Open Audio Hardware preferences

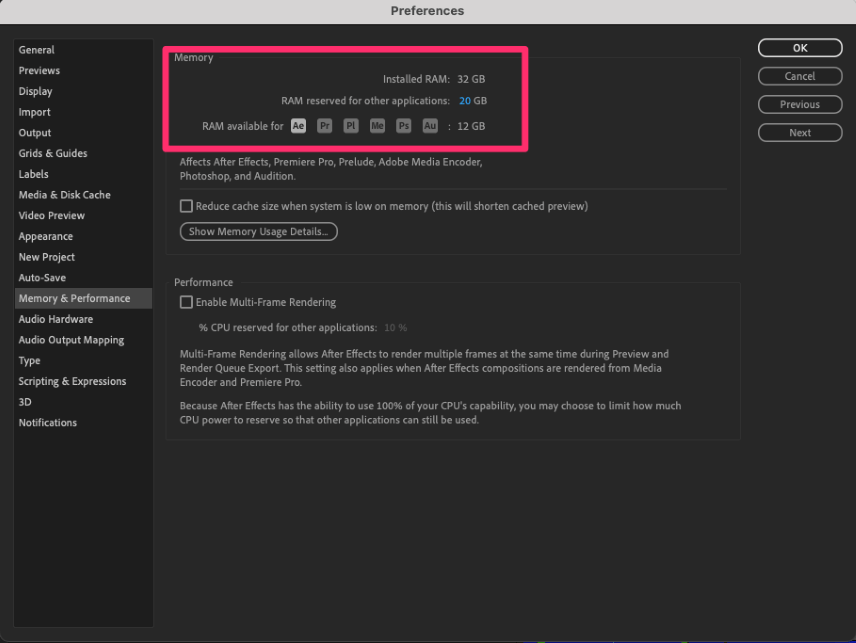(x=83, y=319)
